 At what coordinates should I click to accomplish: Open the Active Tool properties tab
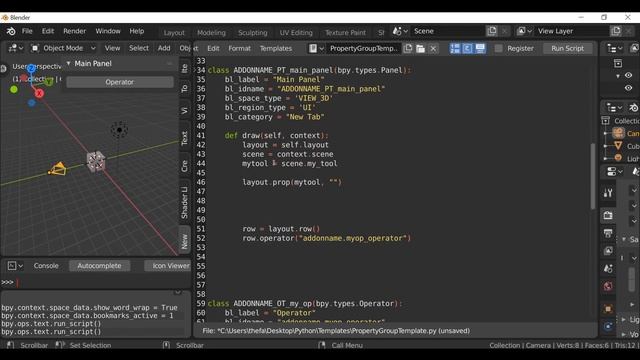pyautogui.click(x=608, y=193)
